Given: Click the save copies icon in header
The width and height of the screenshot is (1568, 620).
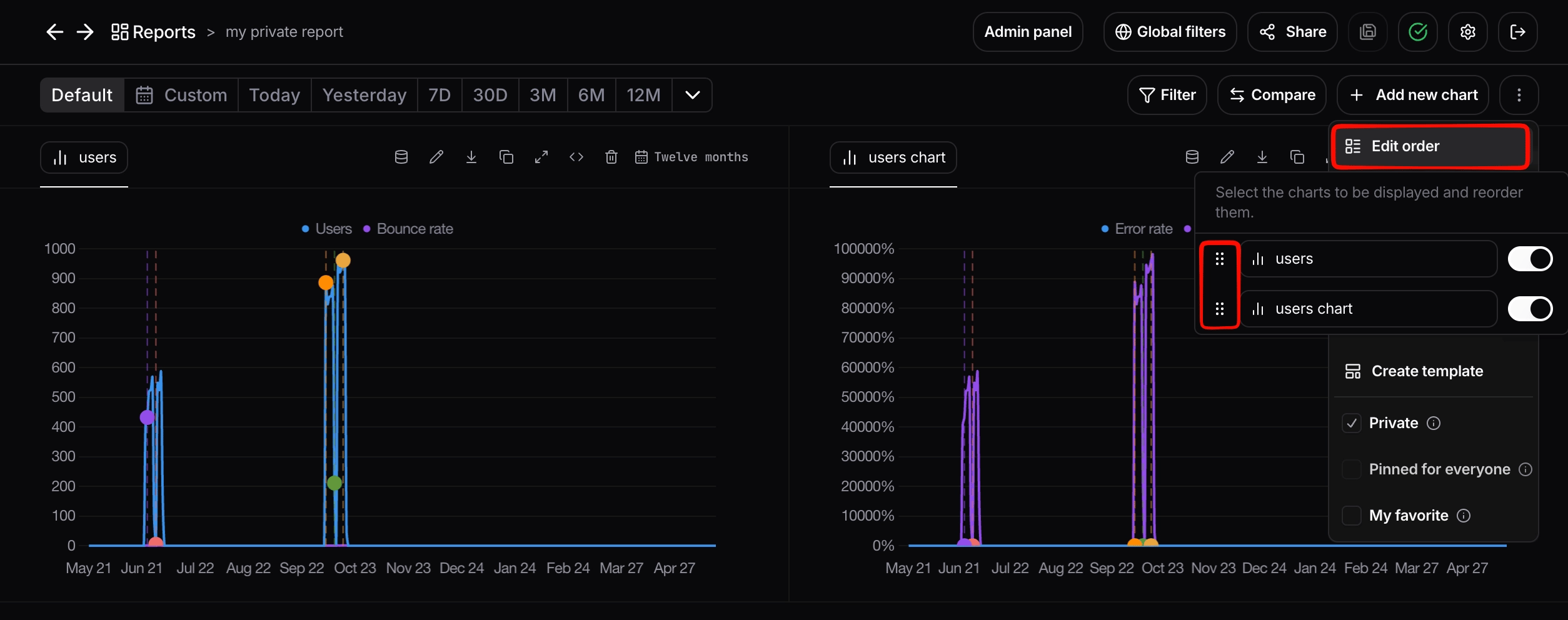Looking at the screenshot, I should 1368,32.
